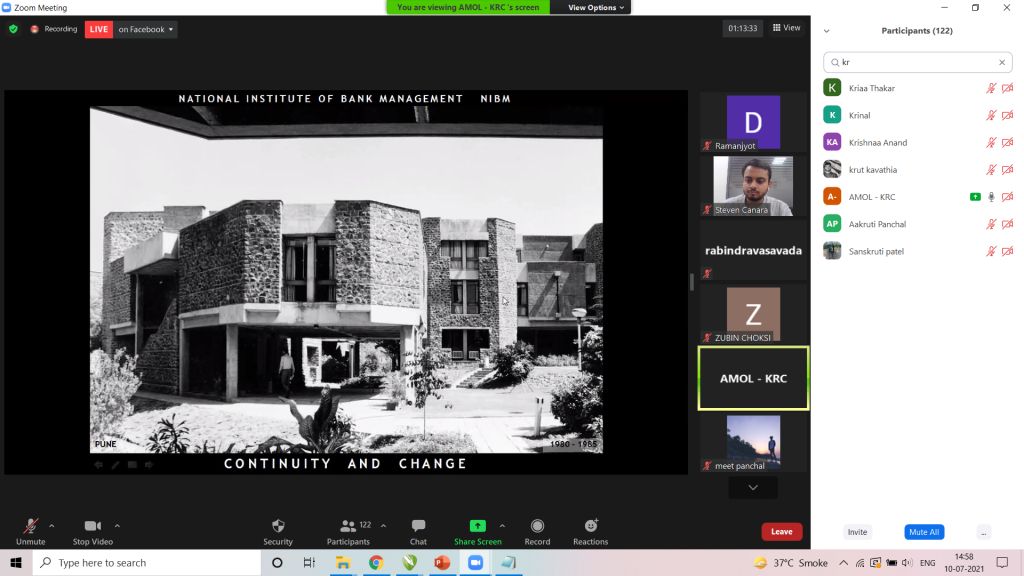The image size is (1024, 576).
Task: Open the Chat bubble icon
Action: click(x=418, y=526)
